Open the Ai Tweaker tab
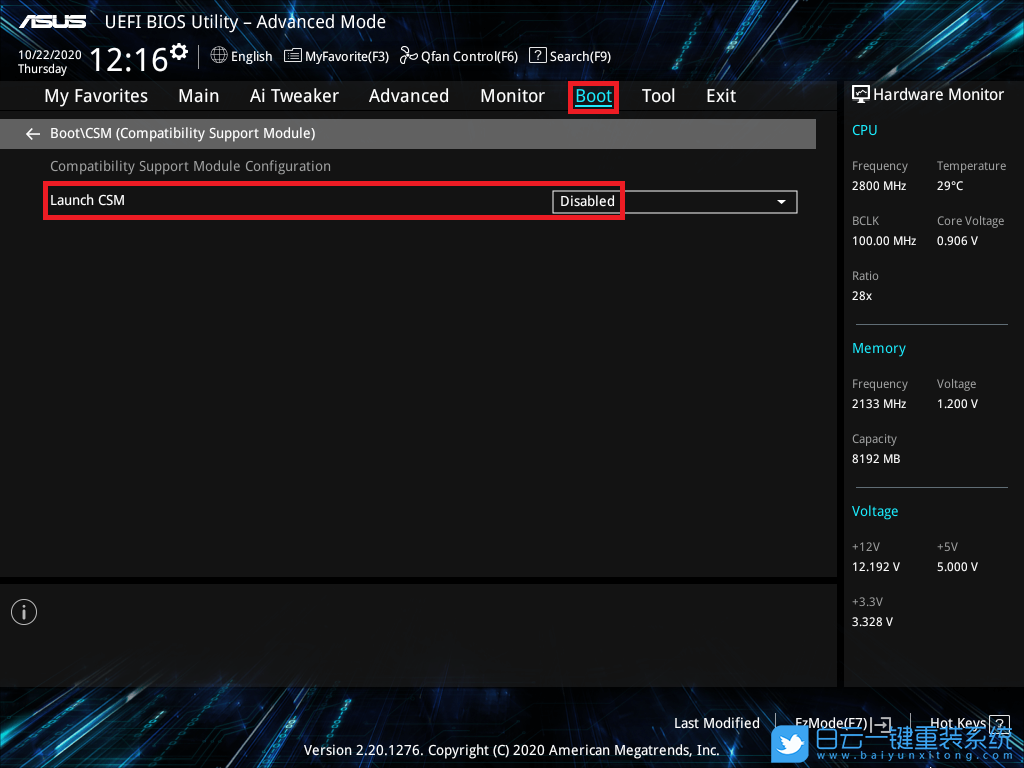Viewport: 1024px width, 768px height. coord(294,96)
